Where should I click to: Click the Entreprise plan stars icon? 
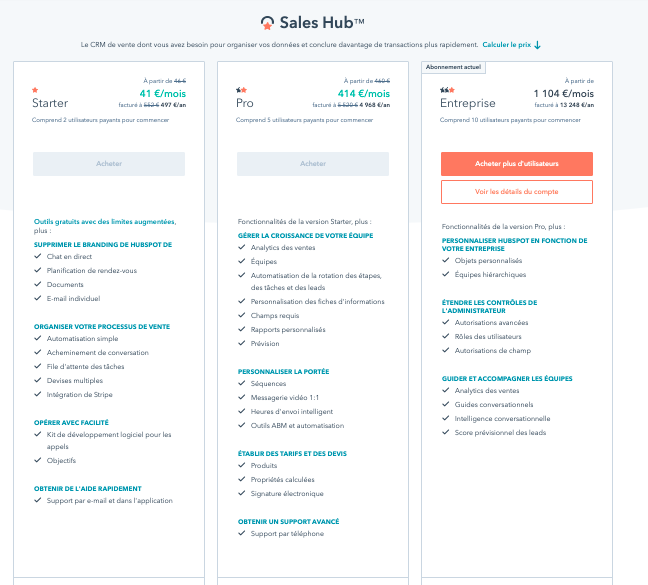447,90
